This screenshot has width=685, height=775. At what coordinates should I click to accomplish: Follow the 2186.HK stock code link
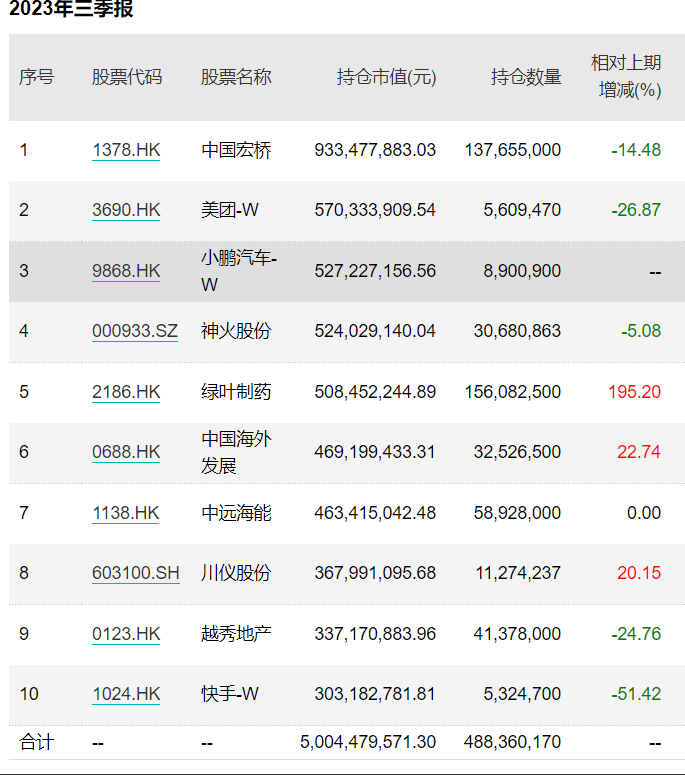[x=126, y=391]
